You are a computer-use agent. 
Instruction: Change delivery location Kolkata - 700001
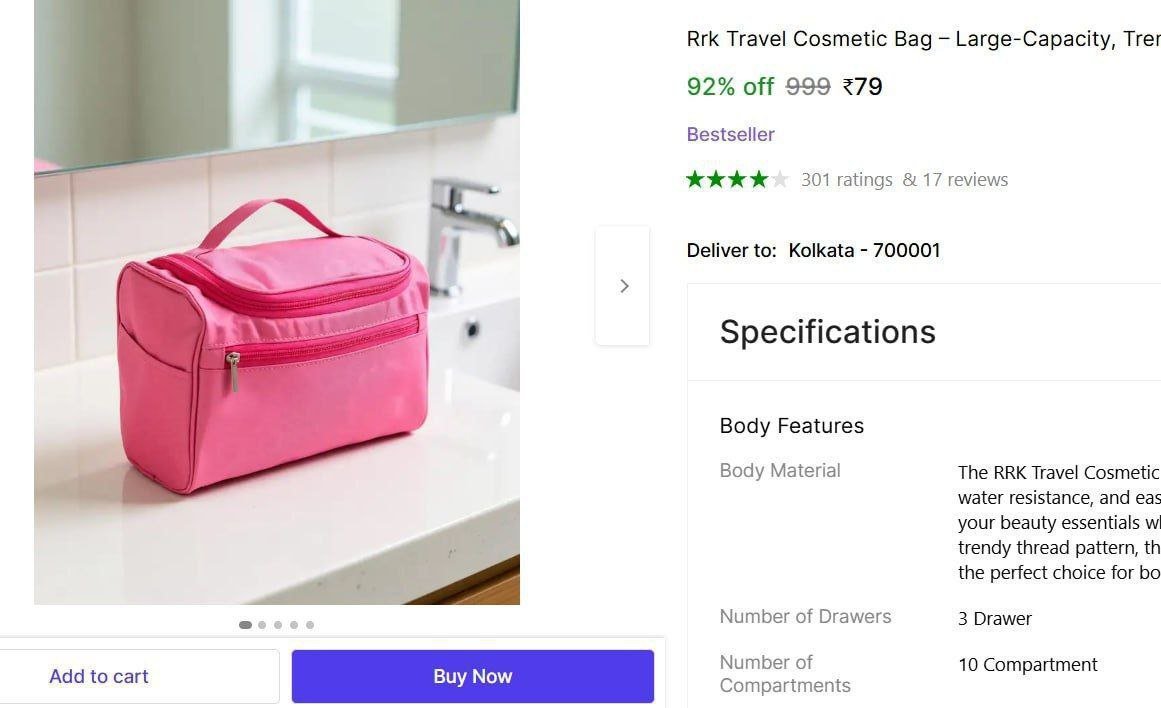(x=864, y=250)
